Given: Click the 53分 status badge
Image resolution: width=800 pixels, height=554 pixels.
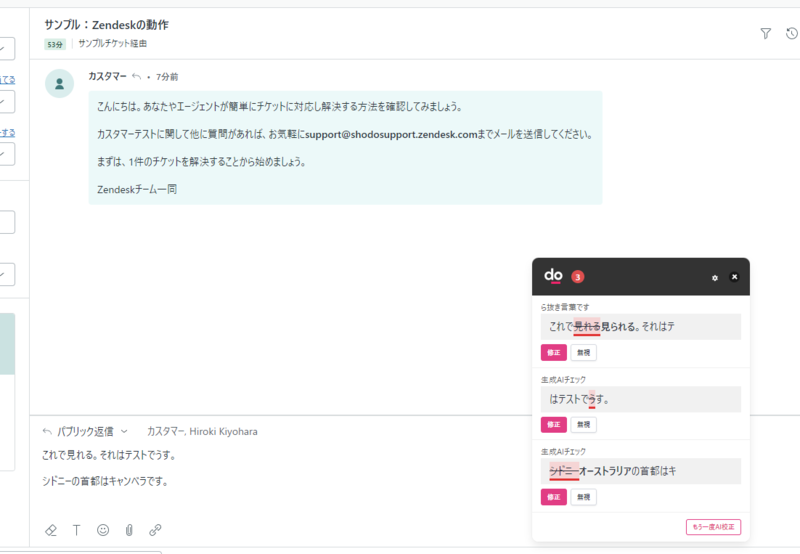Looking at the screenshot, I should point(55,44).
